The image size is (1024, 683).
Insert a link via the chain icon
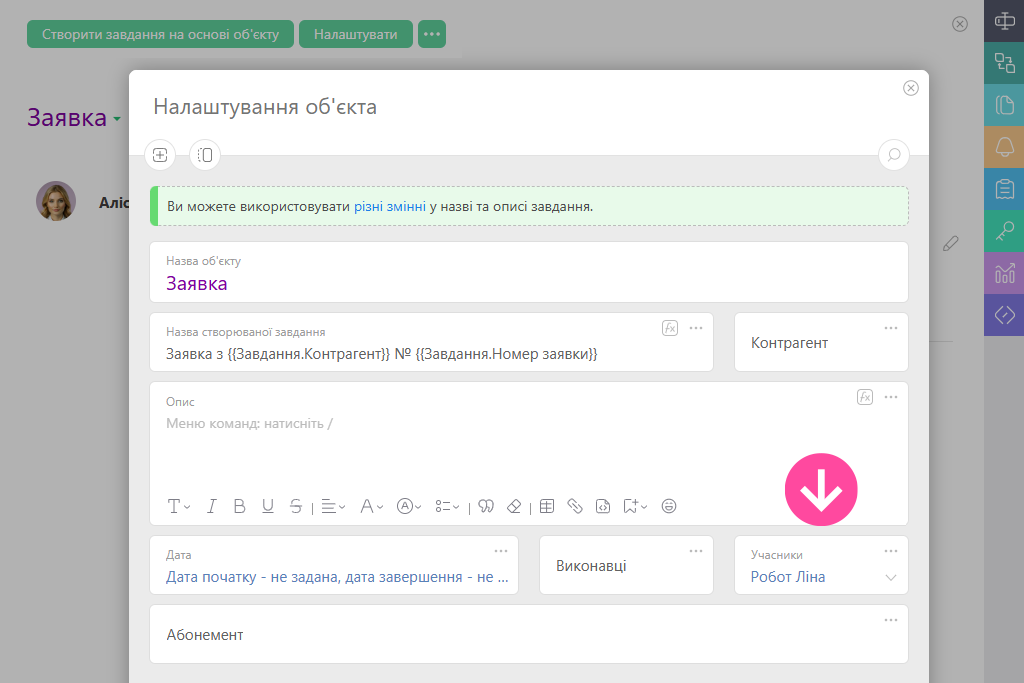point(575,506)
